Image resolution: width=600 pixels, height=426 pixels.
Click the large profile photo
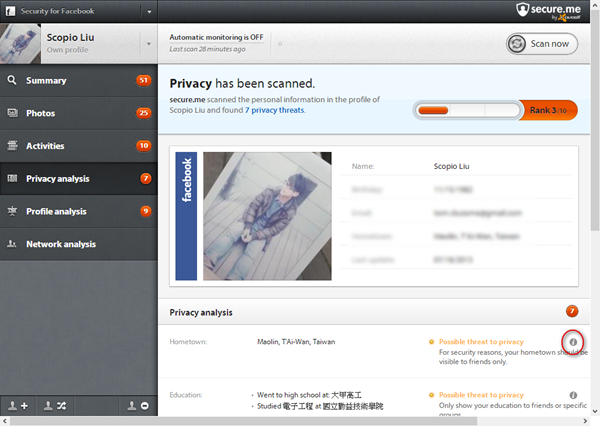click(x=267, y=216)
